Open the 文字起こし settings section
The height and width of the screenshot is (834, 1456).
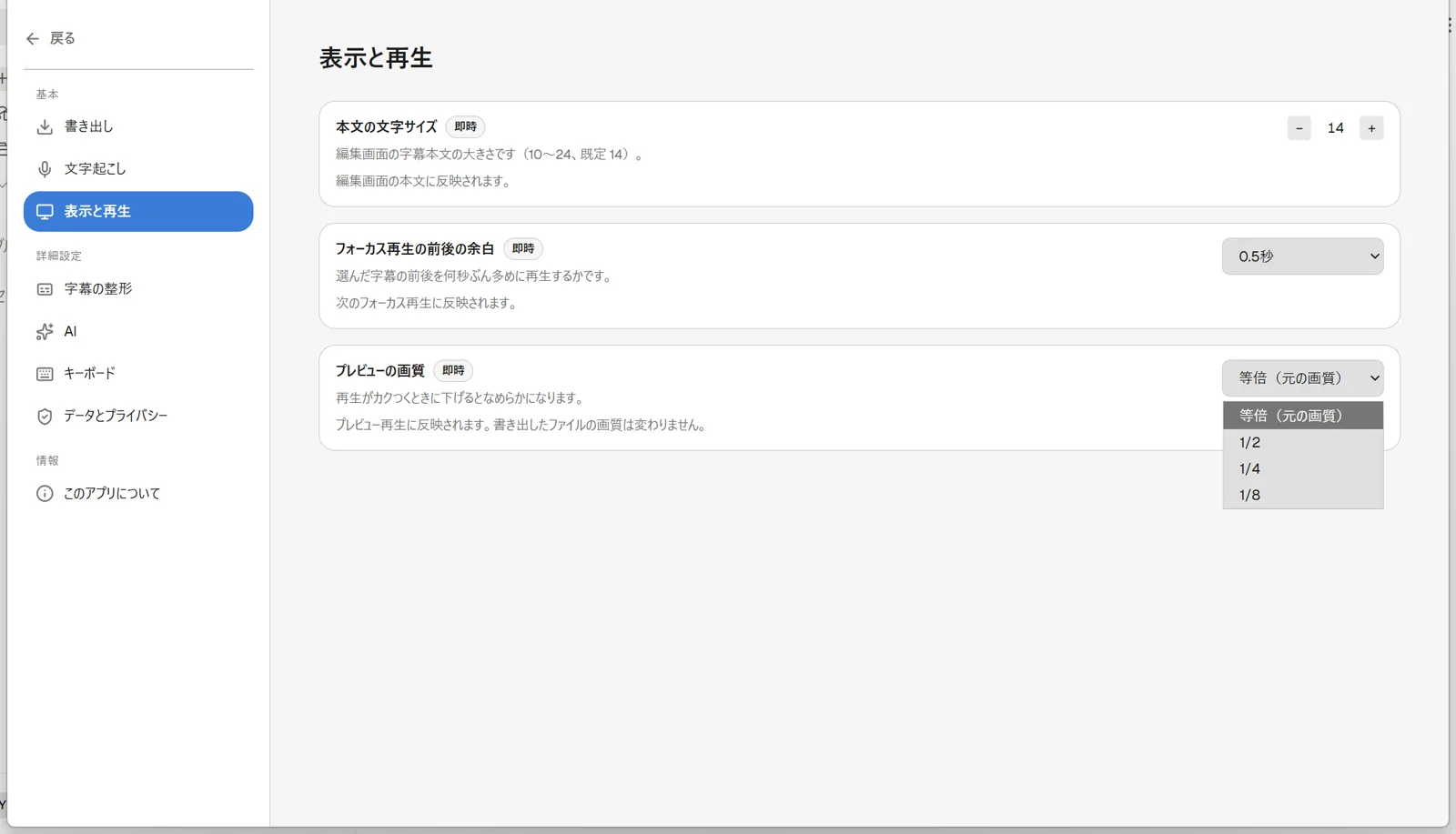pos(138,169)
